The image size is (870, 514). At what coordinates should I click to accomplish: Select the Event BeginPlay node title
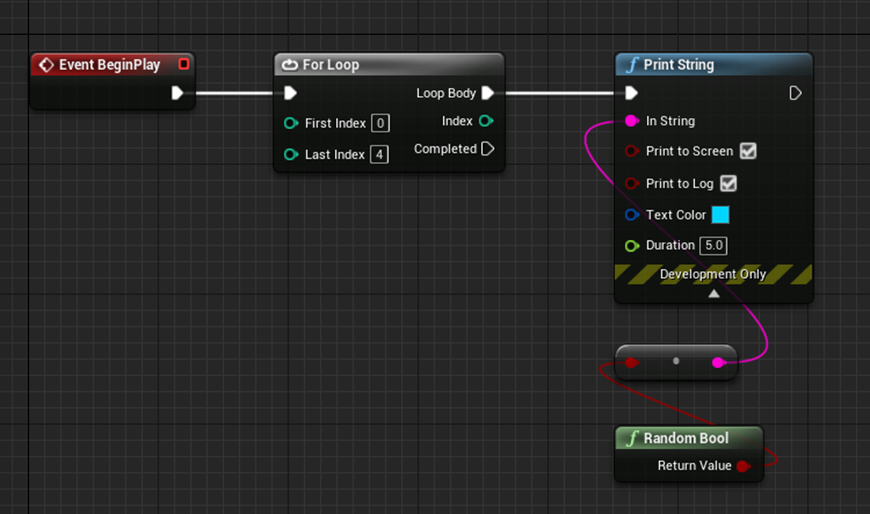109,65
